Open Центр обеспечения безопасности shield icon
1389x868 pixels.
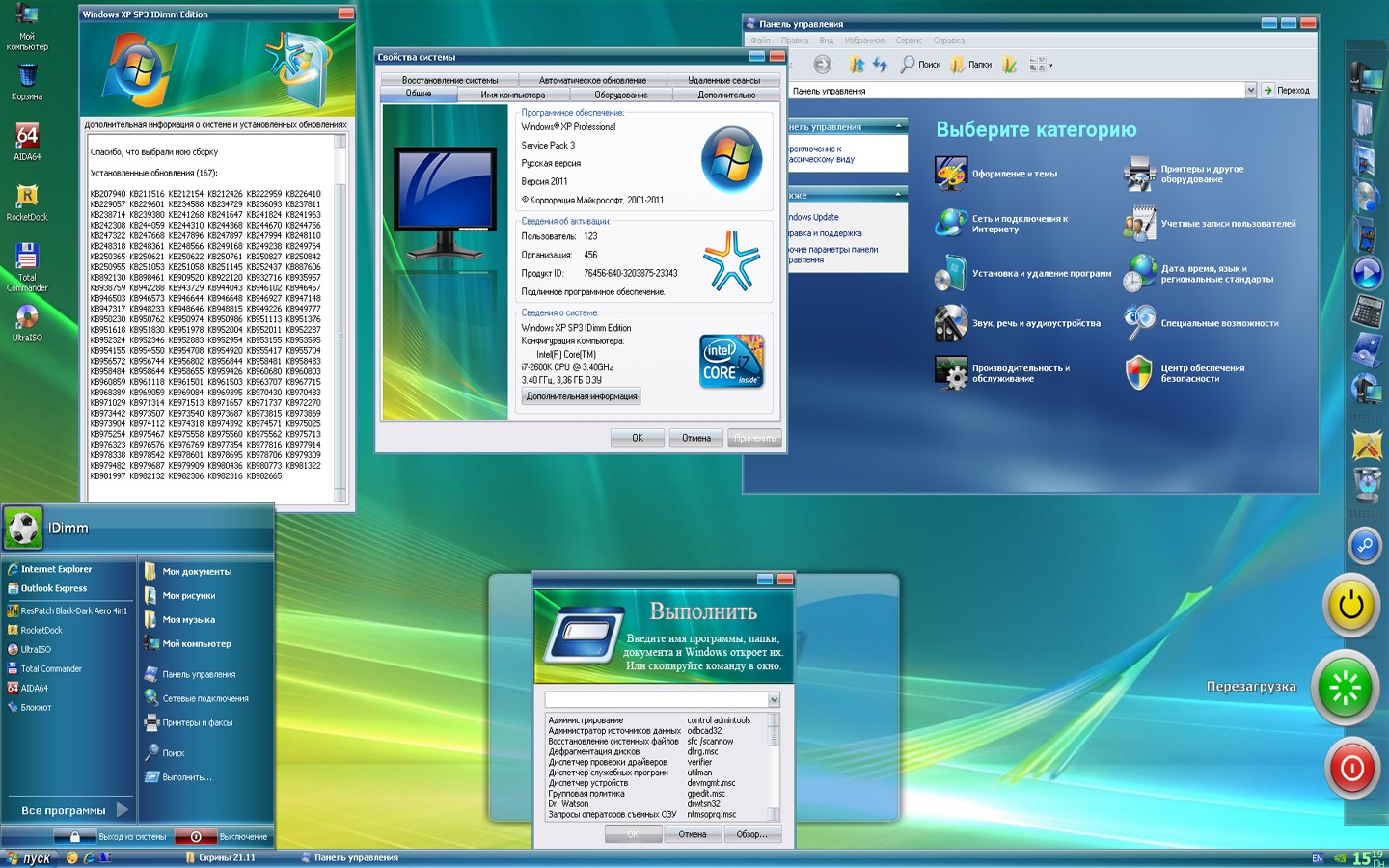(x=1139, y=373)
